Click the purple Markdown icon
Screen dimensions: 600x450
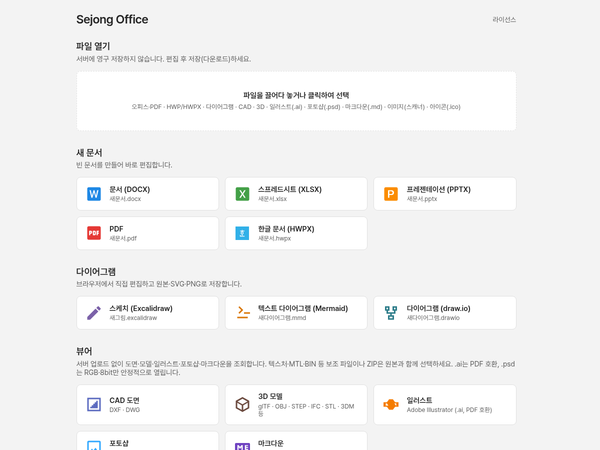[x=242, y=446]
